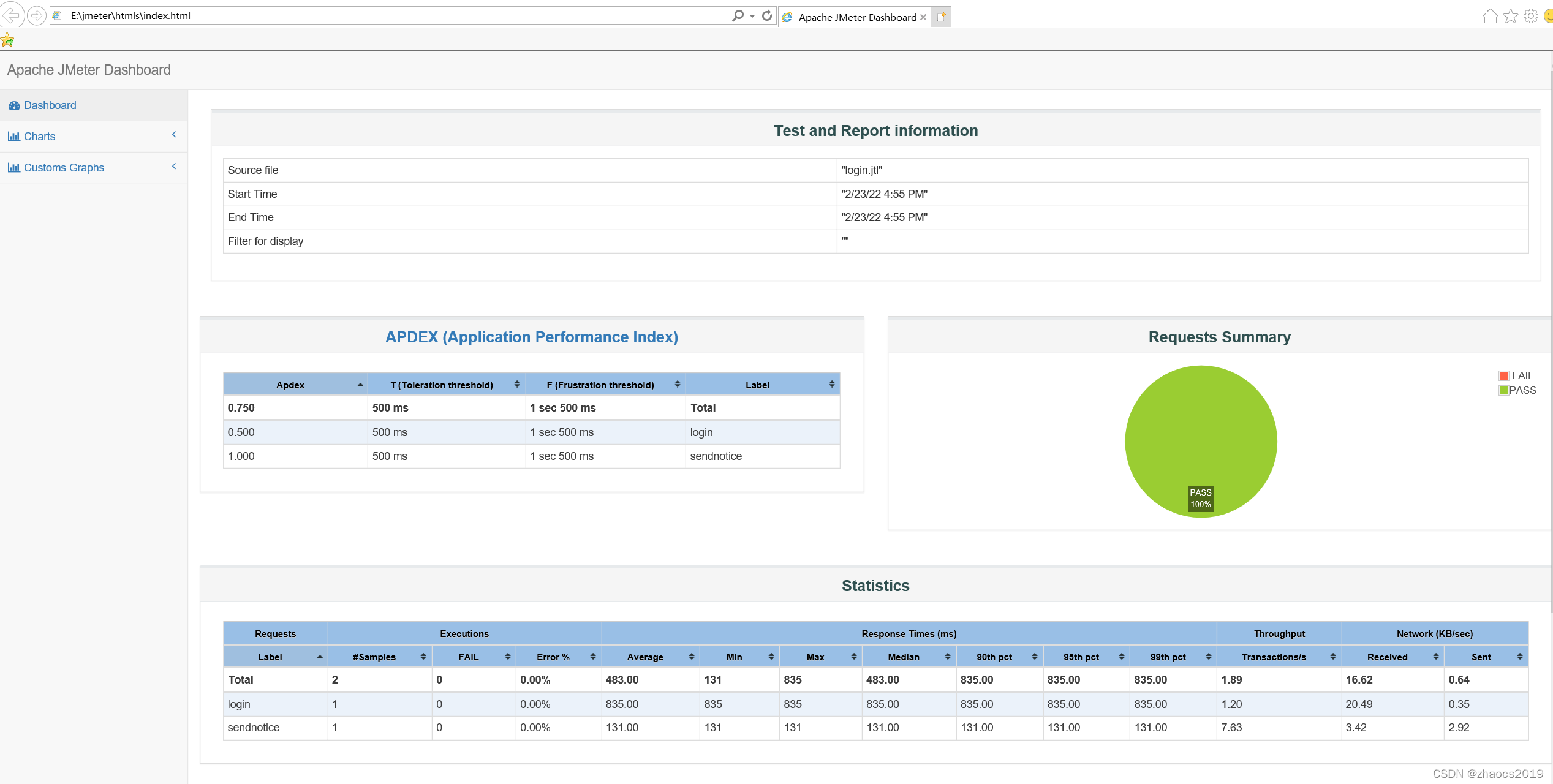The height and width of the screenshot is (784, 1553).
Task: Sort Statistics by Received column
Action: click(x=1392, y=657)
